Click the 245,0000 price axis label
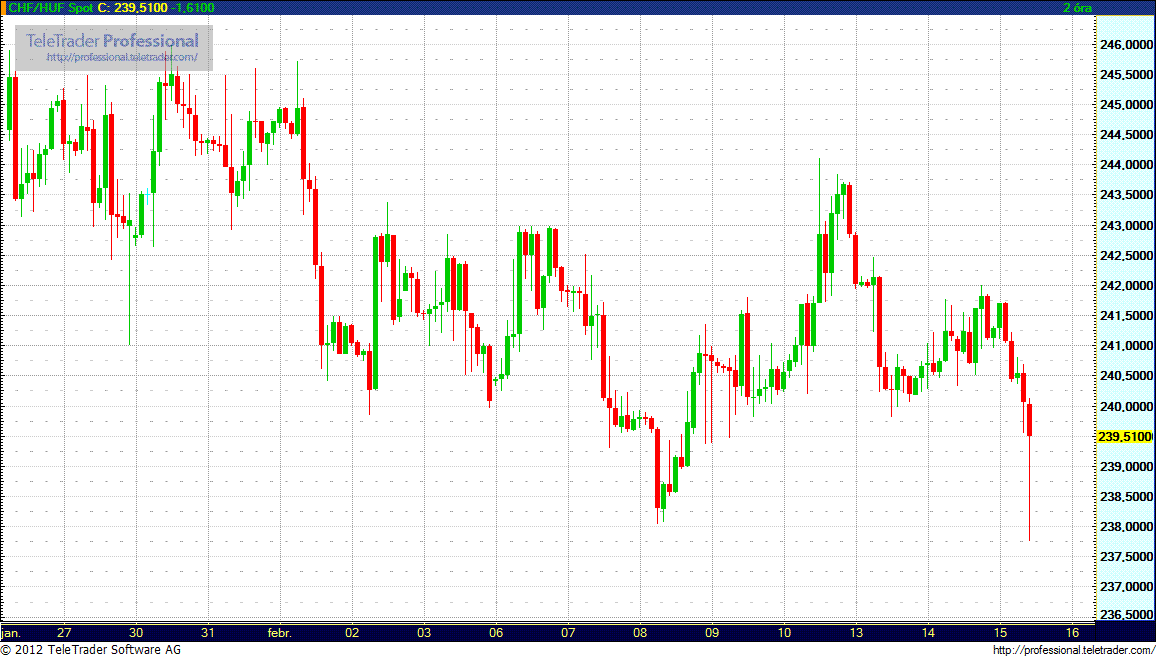Viewport: 1156px width, 659px height. click(x=1125, y=105)
